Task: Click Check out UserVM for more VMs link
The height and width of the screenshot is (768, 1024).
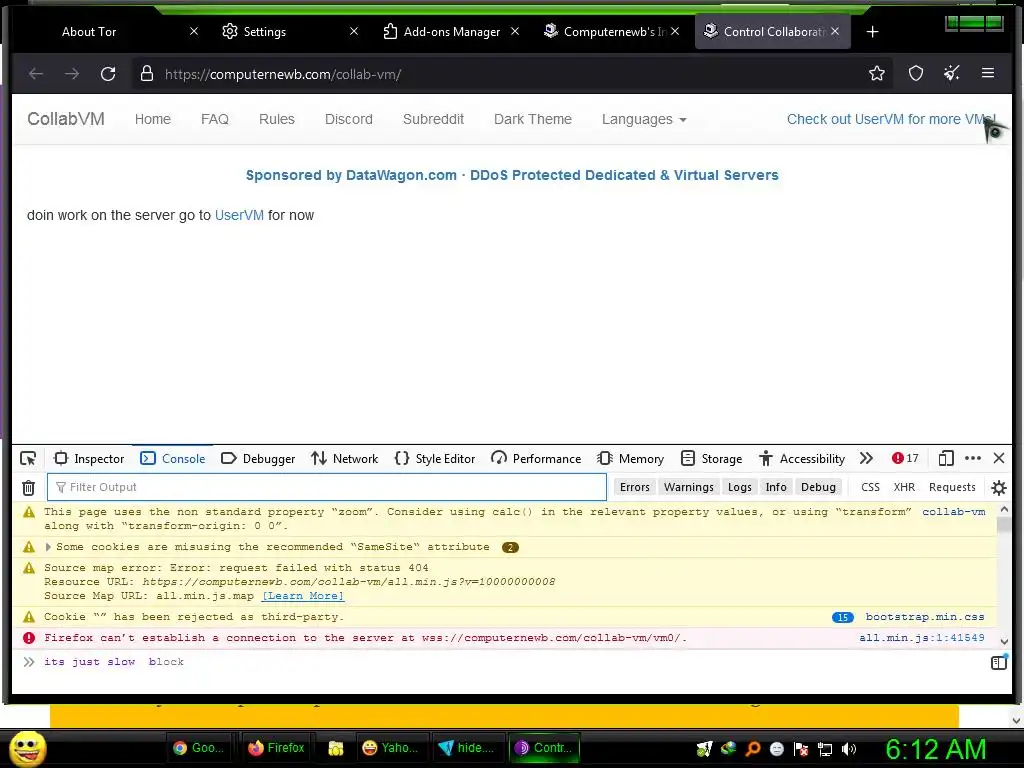Action: [891, 119]
